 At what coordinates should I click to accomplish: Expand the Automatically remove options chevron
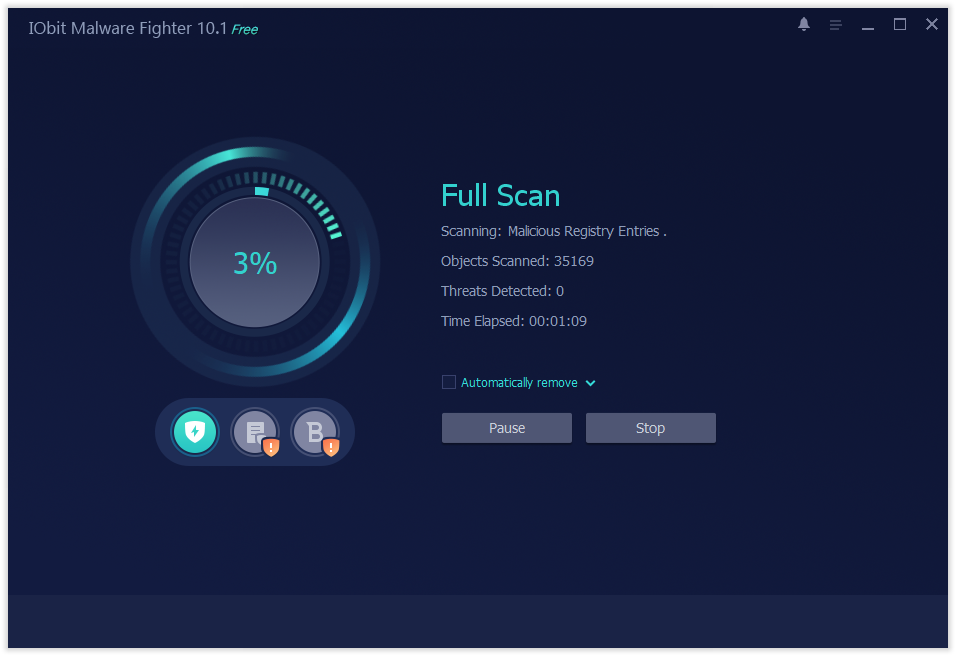point(591,383)
